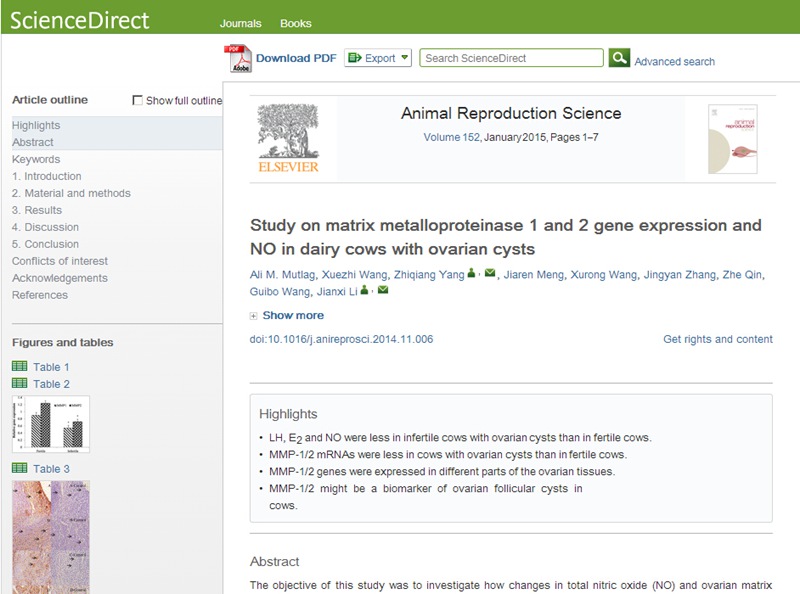Open author Ali M. Mutlag

(x=282, y=275)
